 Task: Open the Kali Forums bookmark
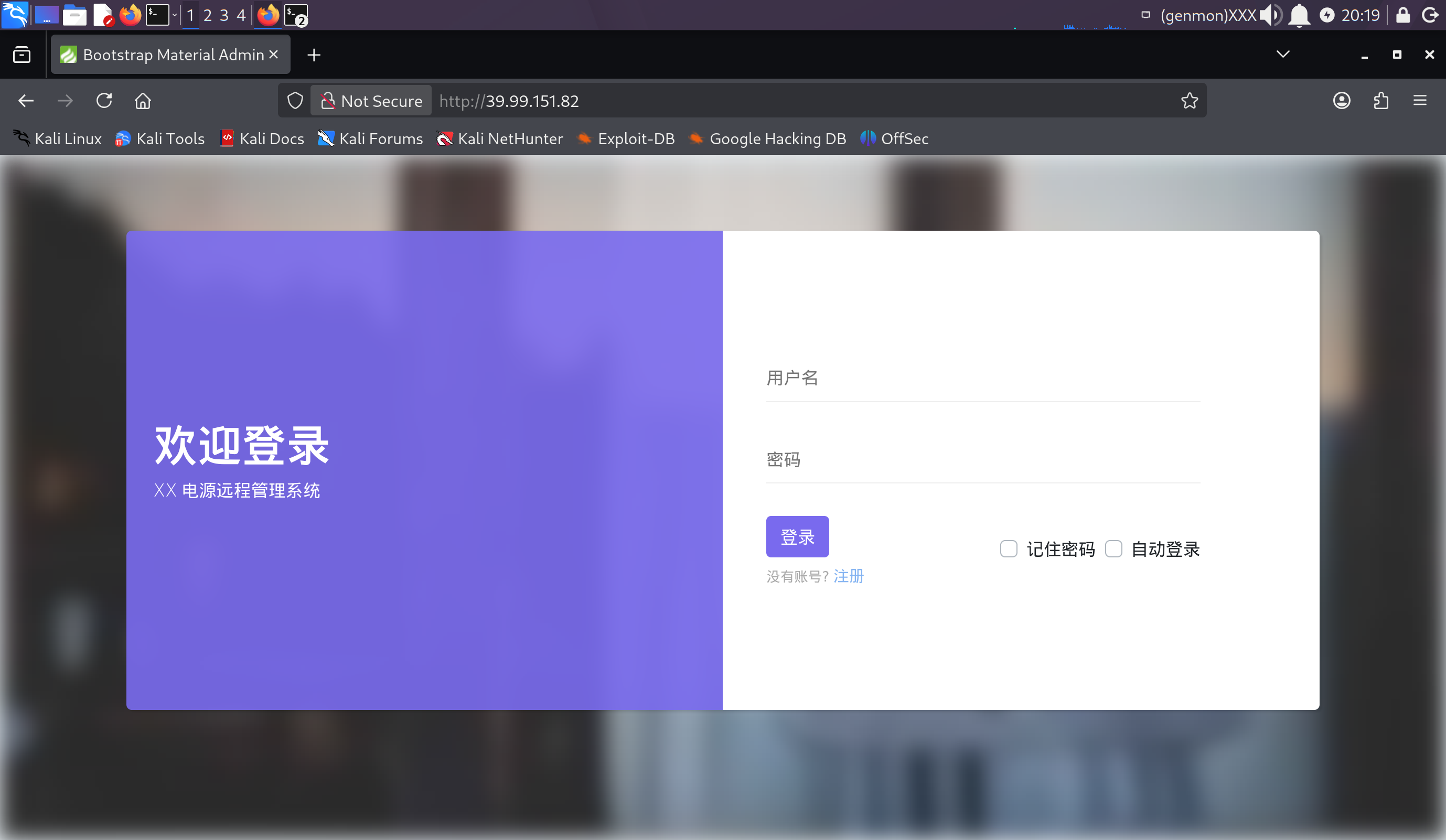click(370, 139)
